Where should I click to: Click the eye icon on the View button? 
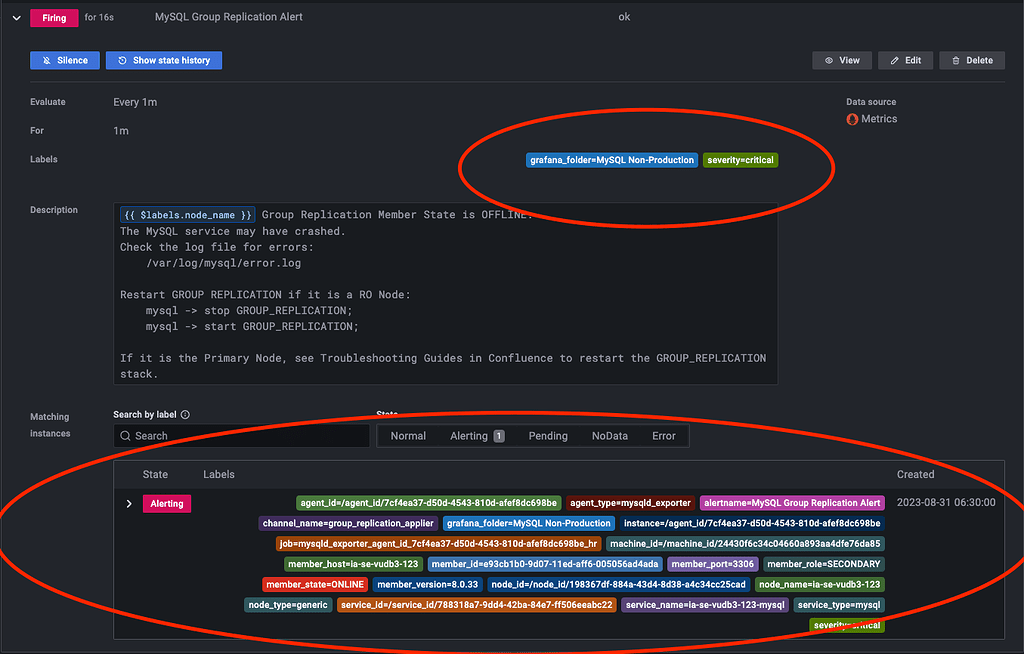coord(828,60)
